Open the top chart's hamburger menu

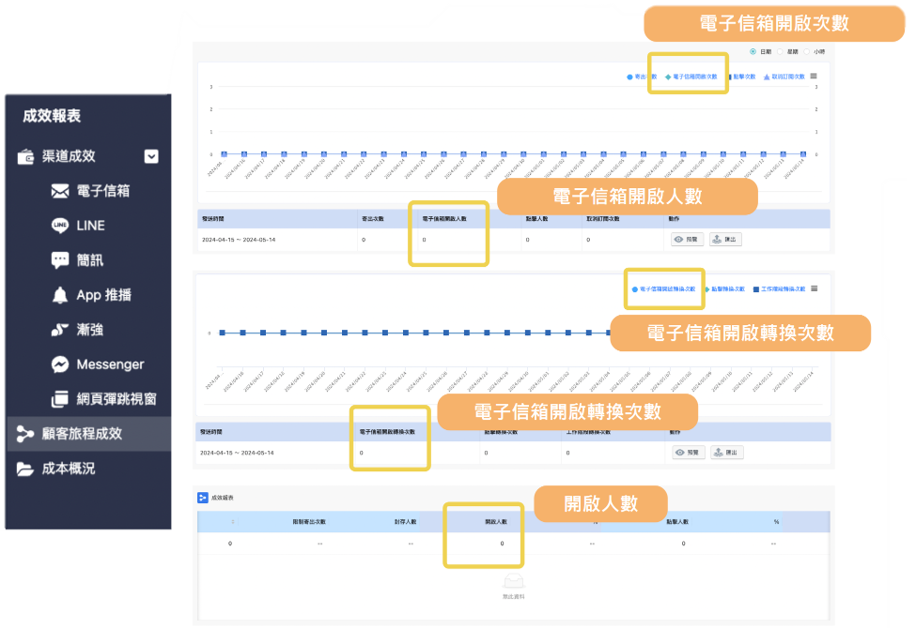[x=813, y=76]
